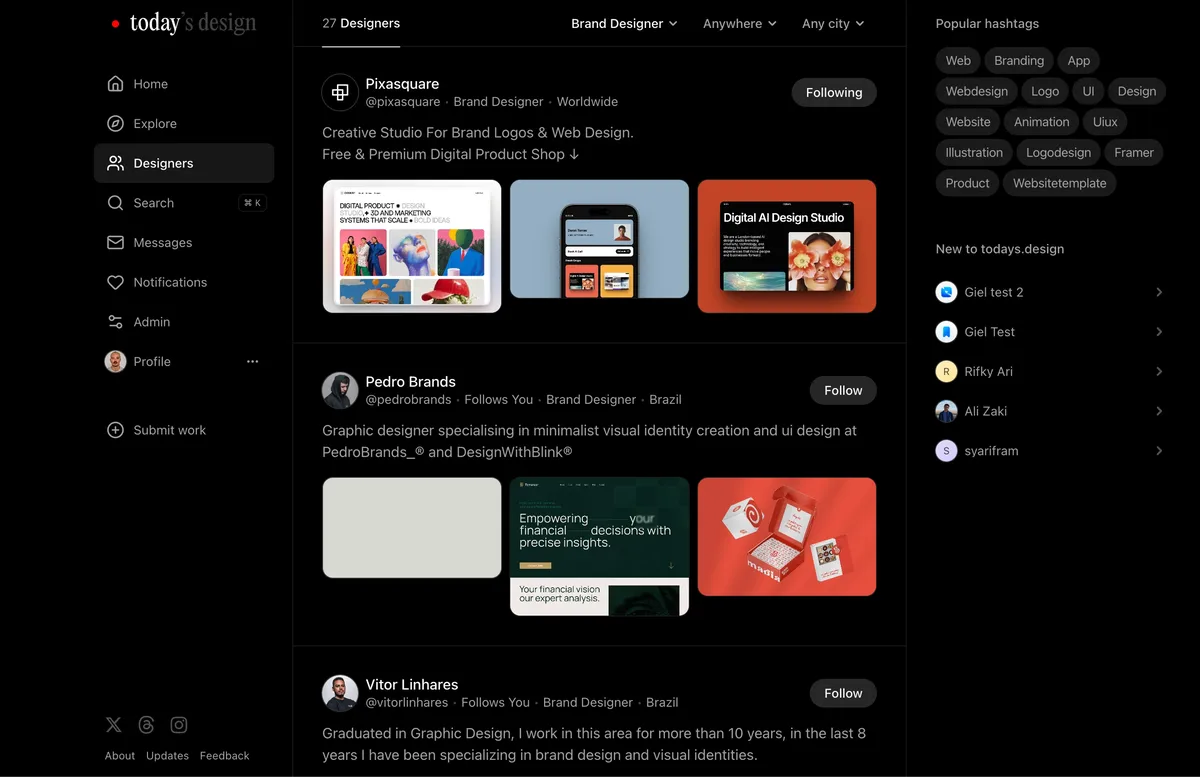Screen dimensions: 1200x777
Task: Select the Uiux hashtag
Action: click(x=1105, y=122)
